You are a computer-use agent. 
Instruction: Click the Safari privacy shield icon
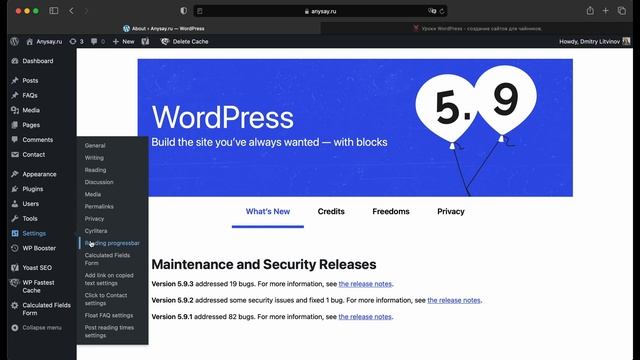[184, 11]
